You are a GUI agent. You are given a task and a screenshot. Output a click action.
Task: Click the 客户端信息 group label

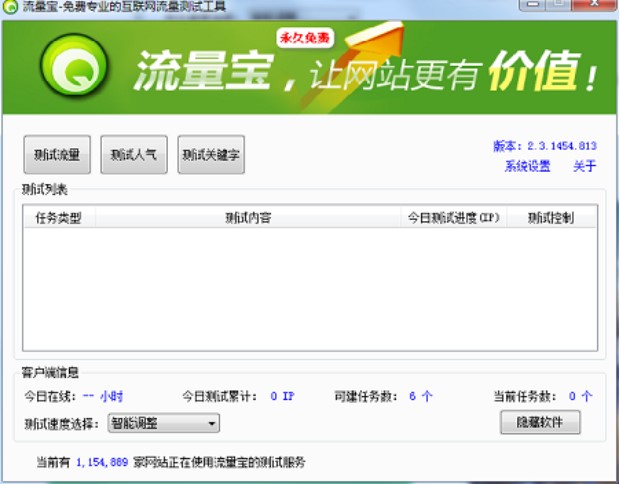(x=50, y=372)
